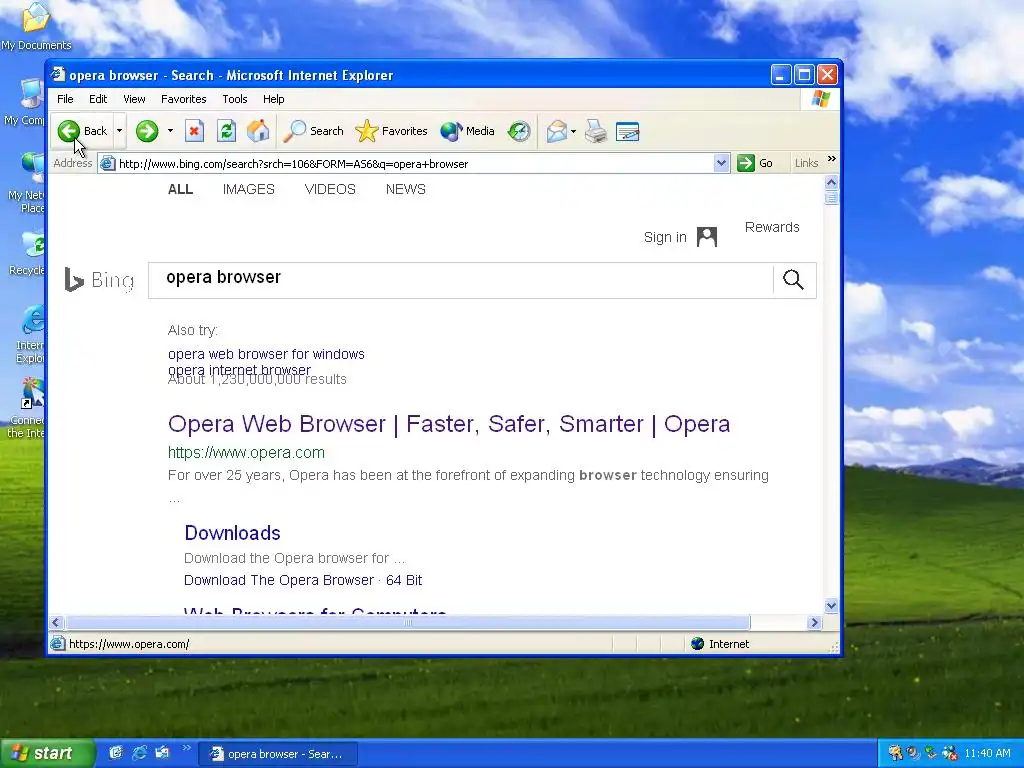Click the horizontal scrollbar left arrow

(56, 622)
